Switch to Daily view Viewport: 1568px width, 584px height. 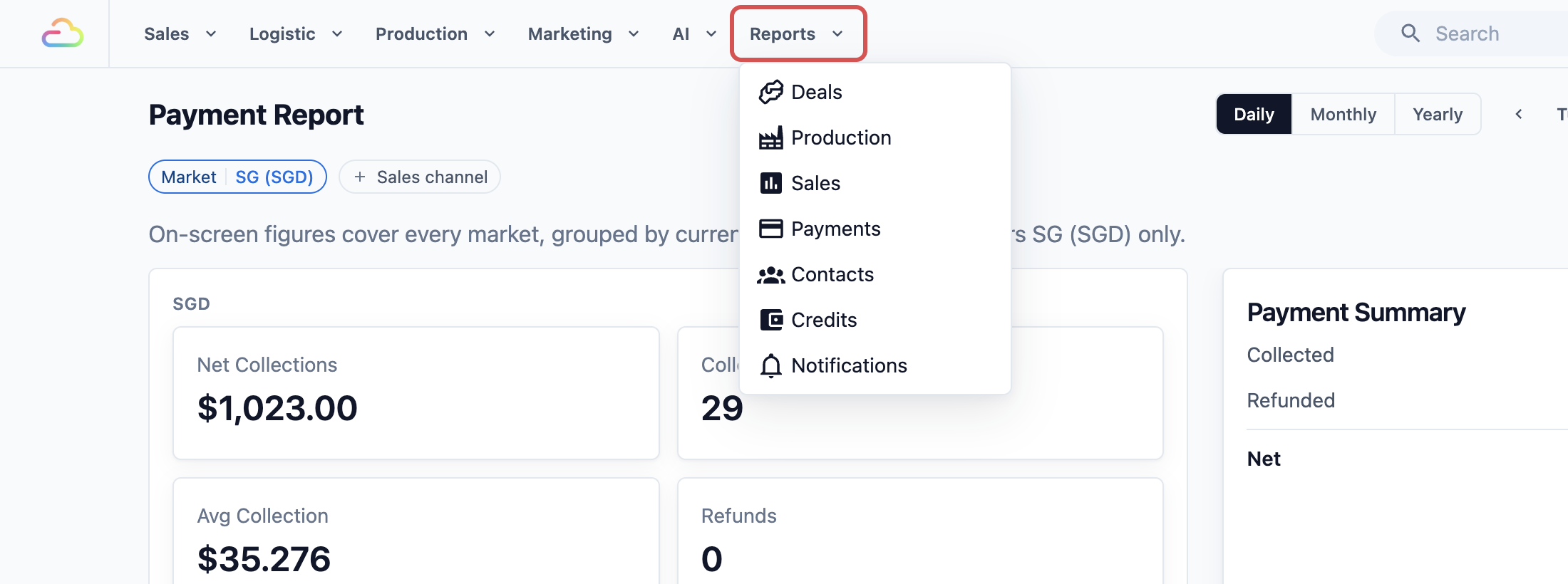pyautogui.click(x=1254, y=114)
